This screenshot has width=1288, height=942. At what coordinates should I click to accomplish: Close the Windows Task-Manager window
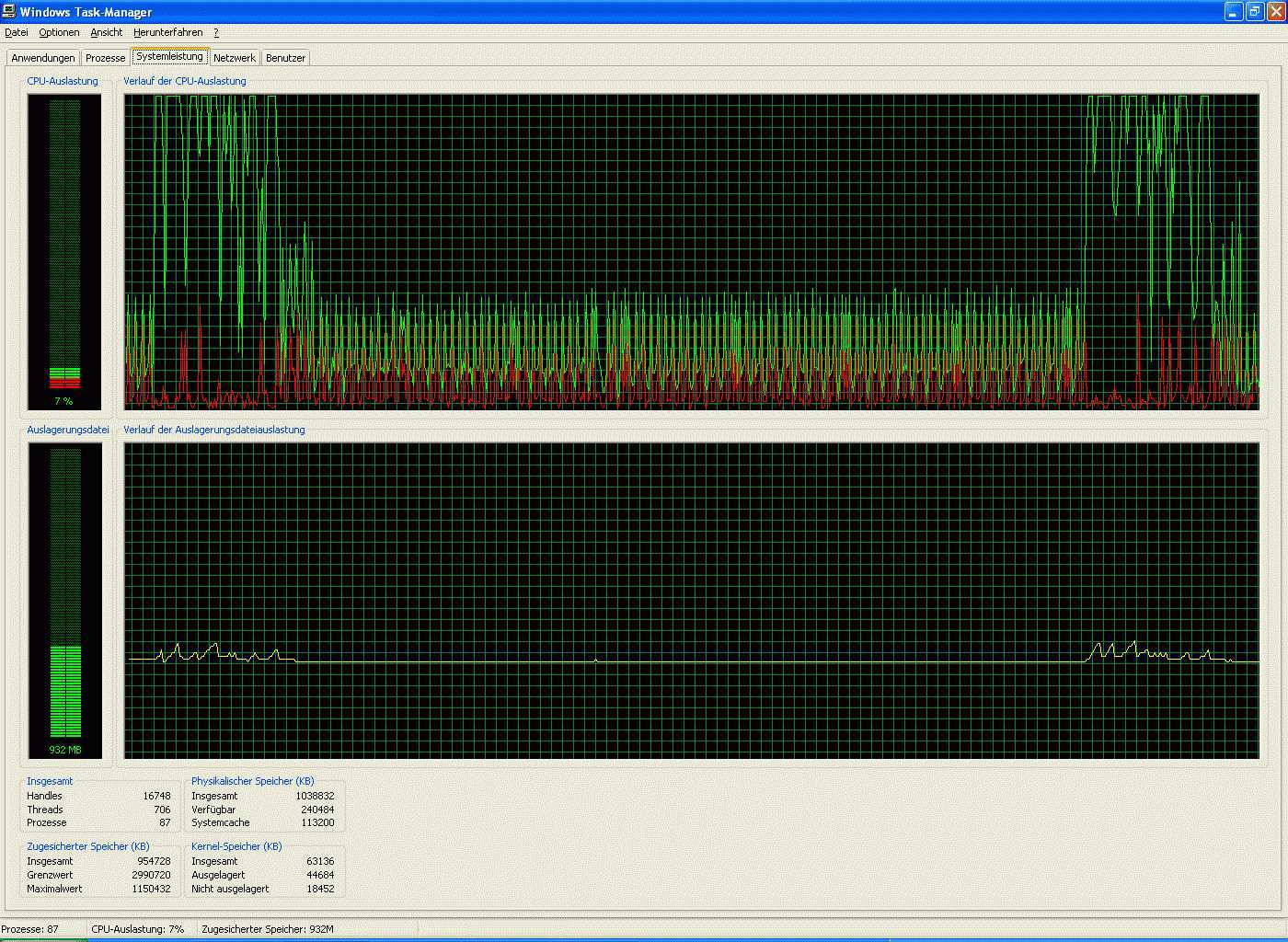click(1275, 12)
